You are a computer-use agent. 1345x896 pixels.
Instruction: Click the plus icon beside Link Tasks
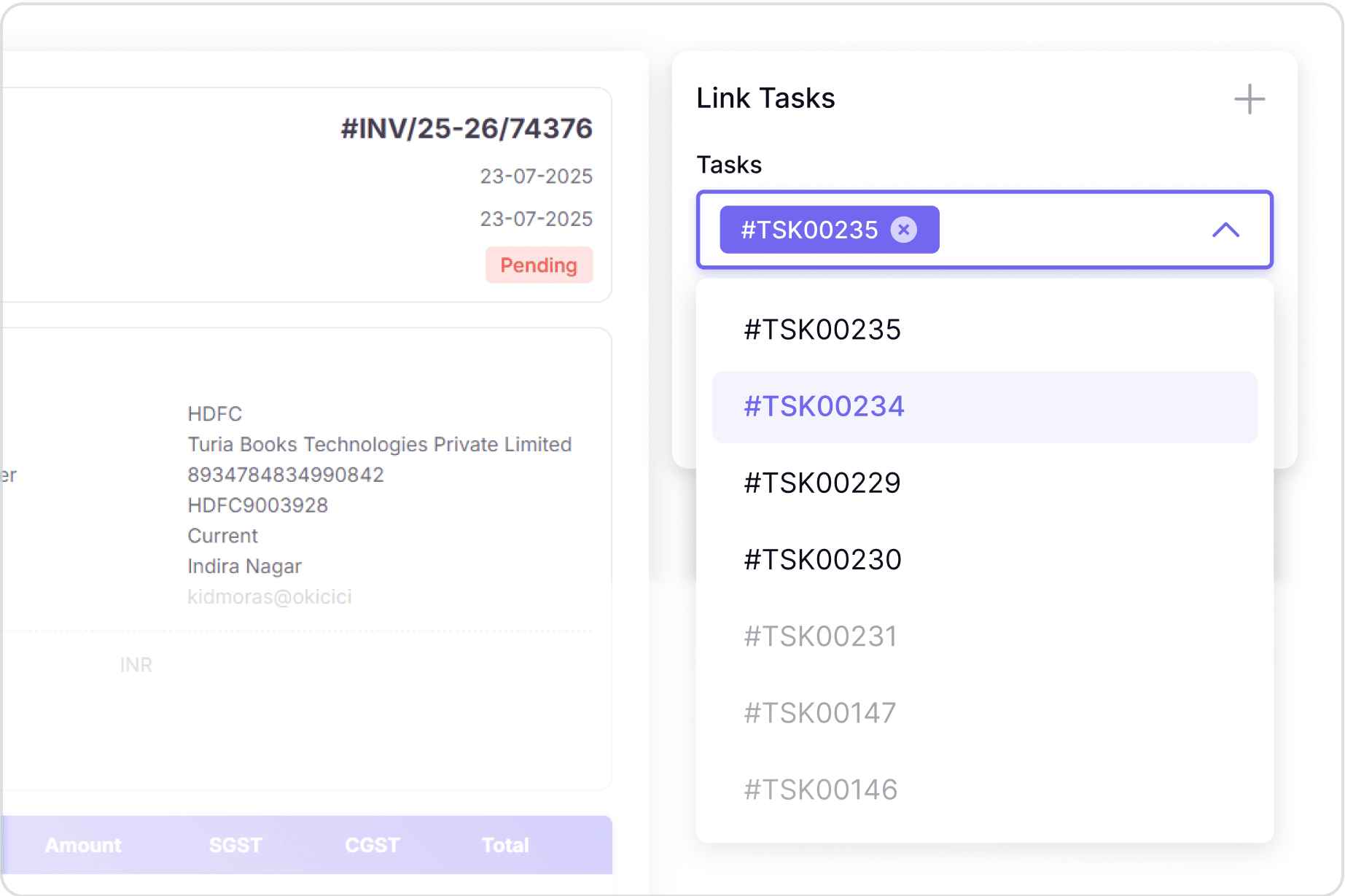tap(1249, 99)
